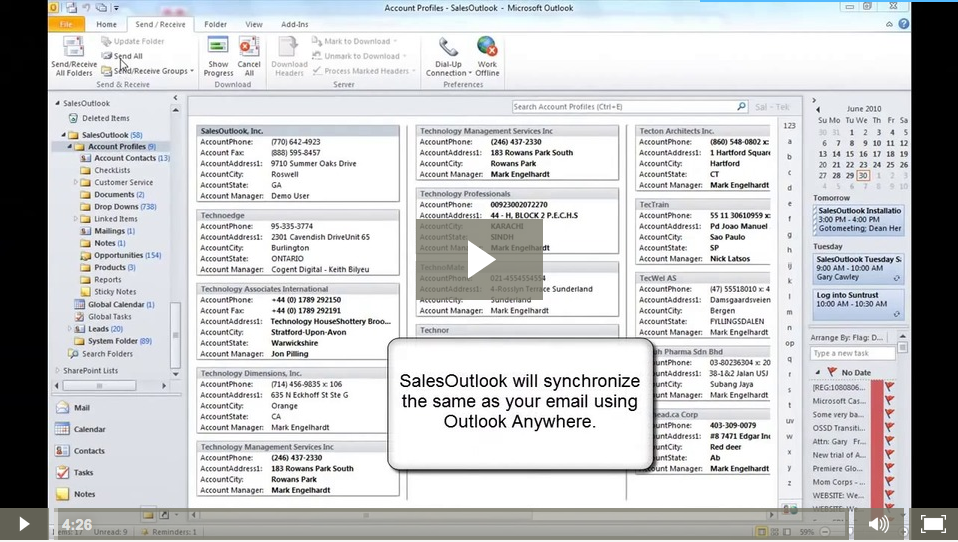Toggle Work Offline mode
Viewport: 958px width, 542px height.
click(487, 56)
